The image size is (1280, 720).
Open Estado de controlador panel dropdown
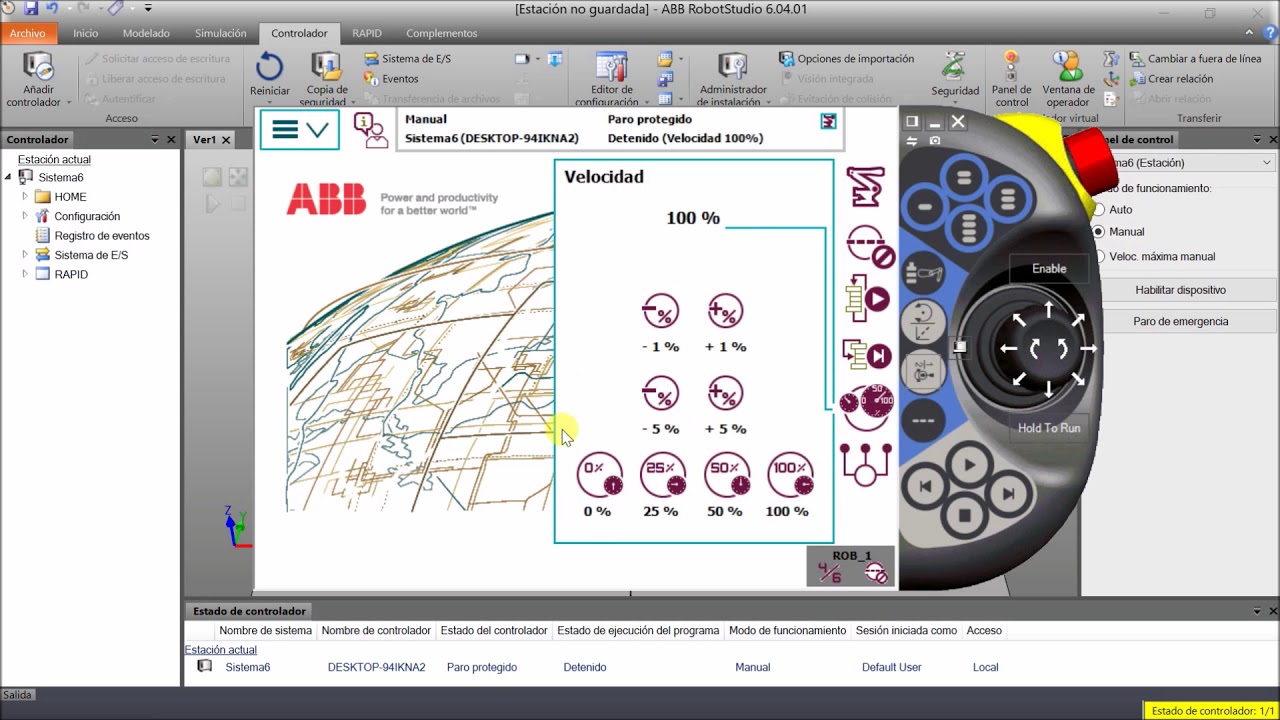[x=1258, y=611]
